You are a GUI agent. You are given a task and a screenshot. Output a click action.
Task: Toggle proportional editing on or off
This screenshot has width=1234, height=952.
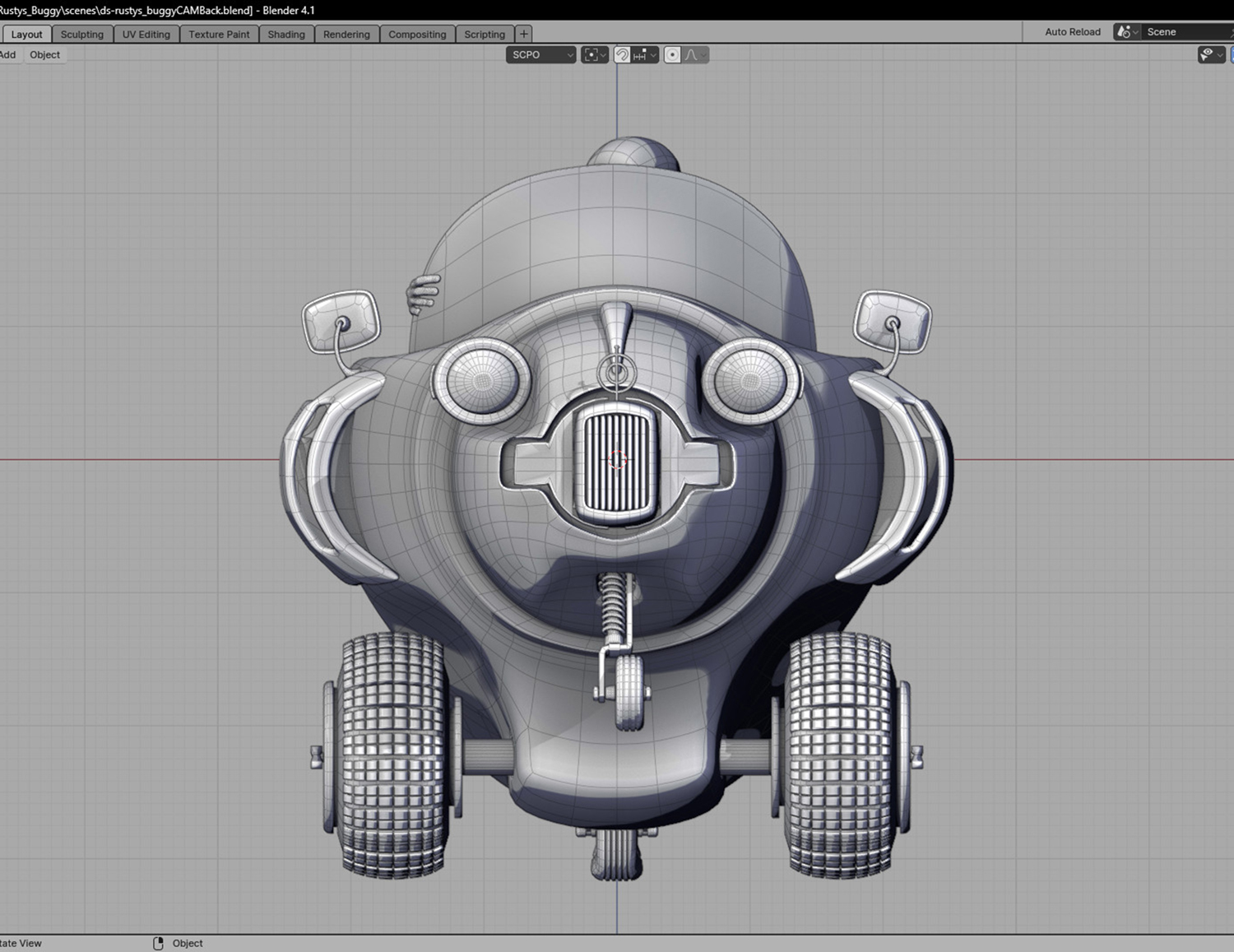point(672,55)
